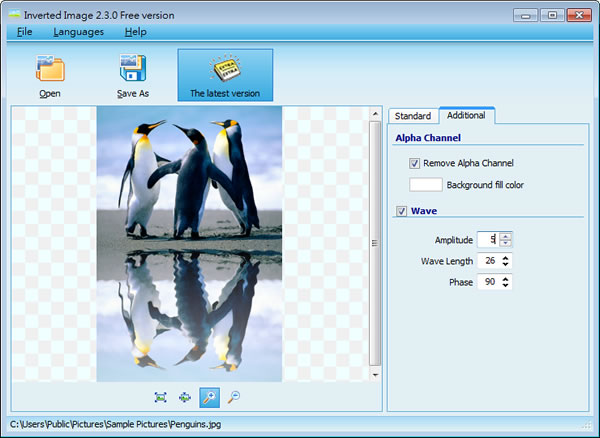Click the Open folder icon
Image resolution: width=600 pixels, height=438 pixels.
tap(50, 68)
